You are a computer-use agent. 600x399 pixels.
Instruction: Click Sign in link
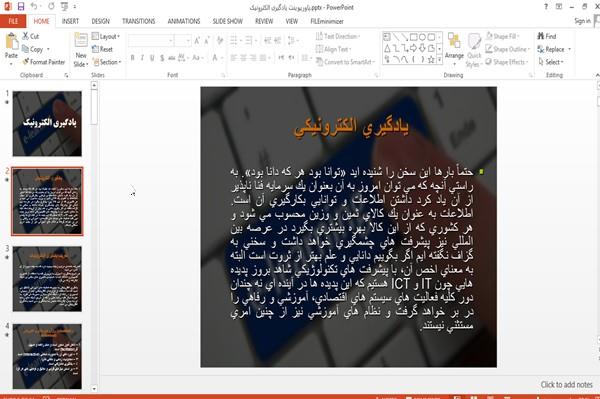(x=582, y=21)
